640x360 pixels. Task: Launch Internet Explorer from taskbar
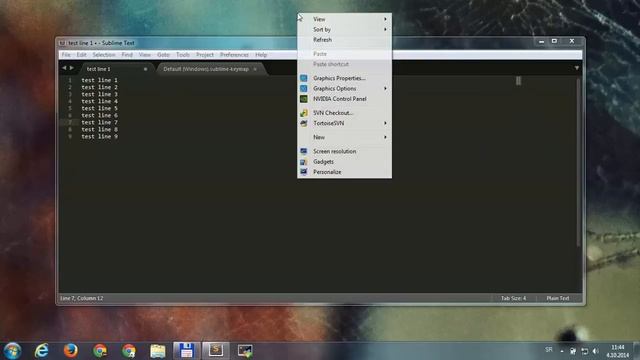tap(42, 351)
